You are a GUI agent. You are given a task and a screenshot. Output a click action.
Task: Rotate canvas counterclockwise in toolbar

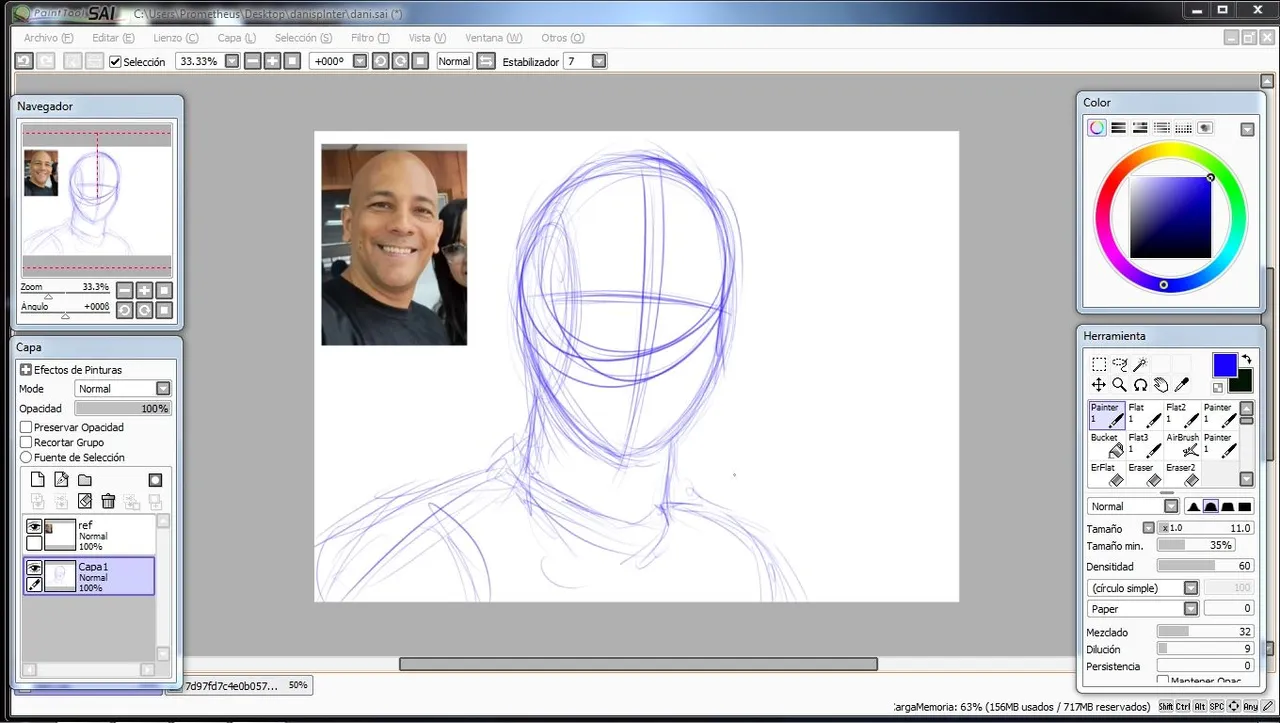pos(380,61)
